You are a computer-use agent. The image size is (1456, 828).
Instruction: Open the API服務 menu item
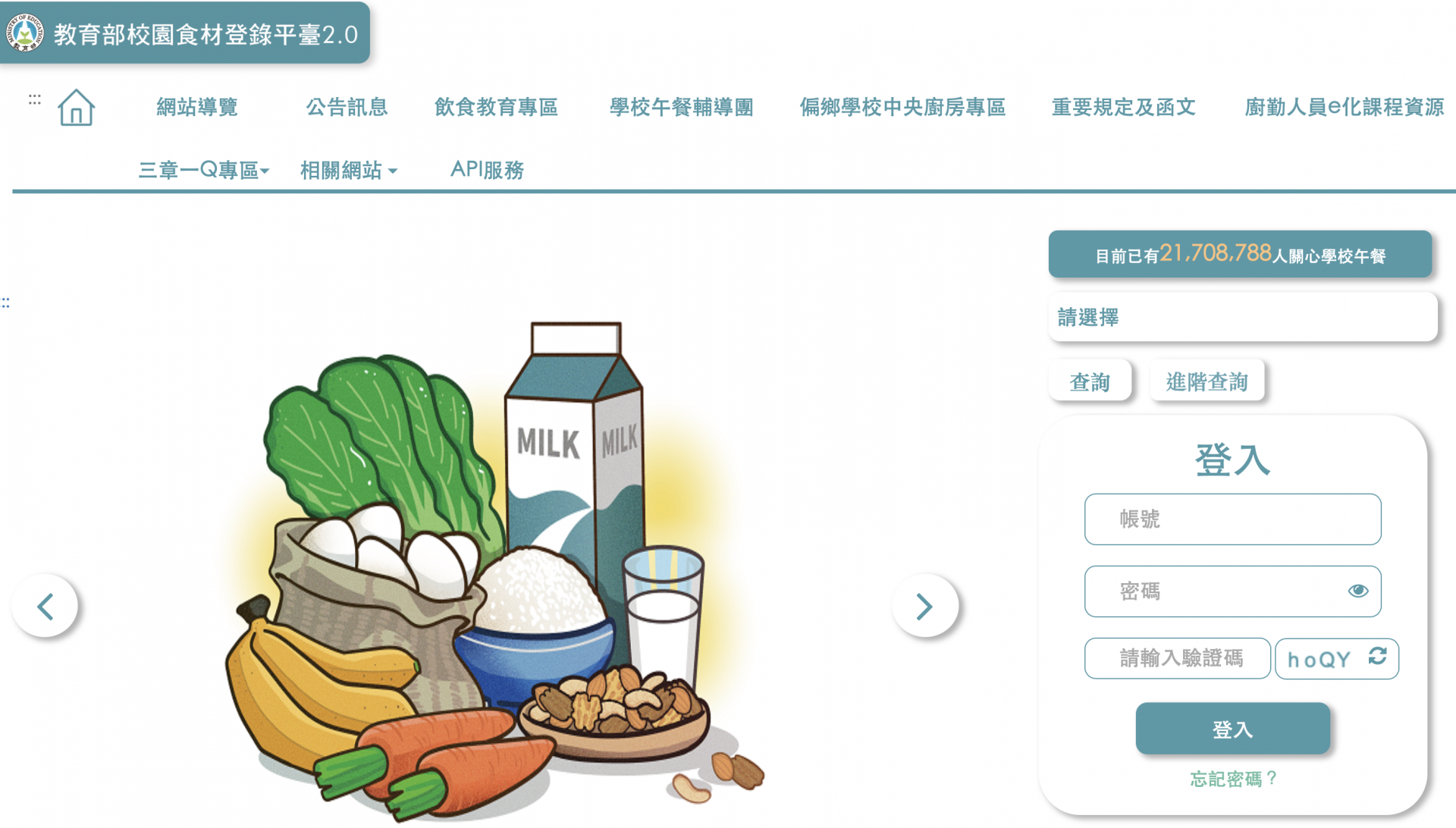487,170
